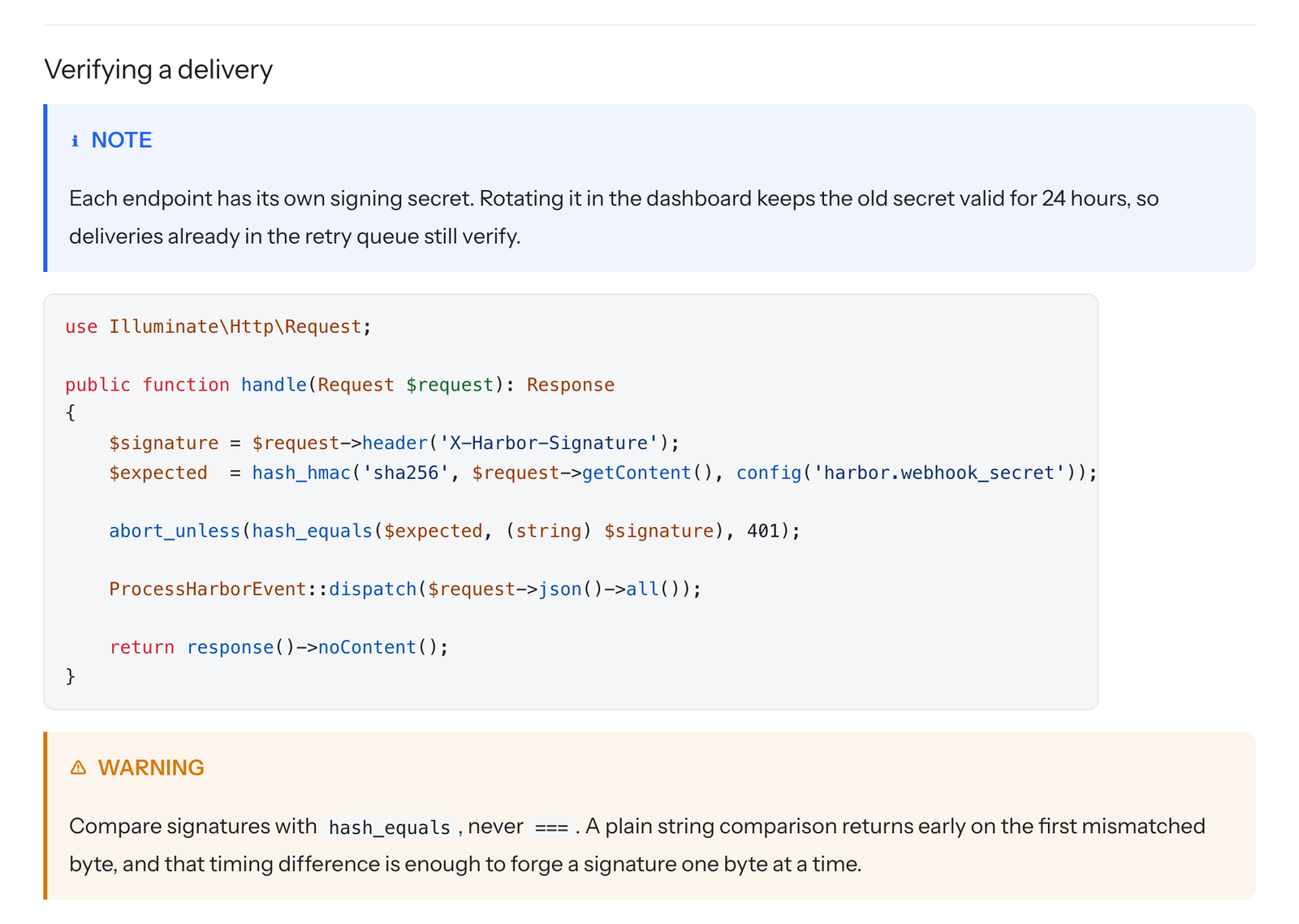Click the NOTE callout title

[x=122, y=140]
